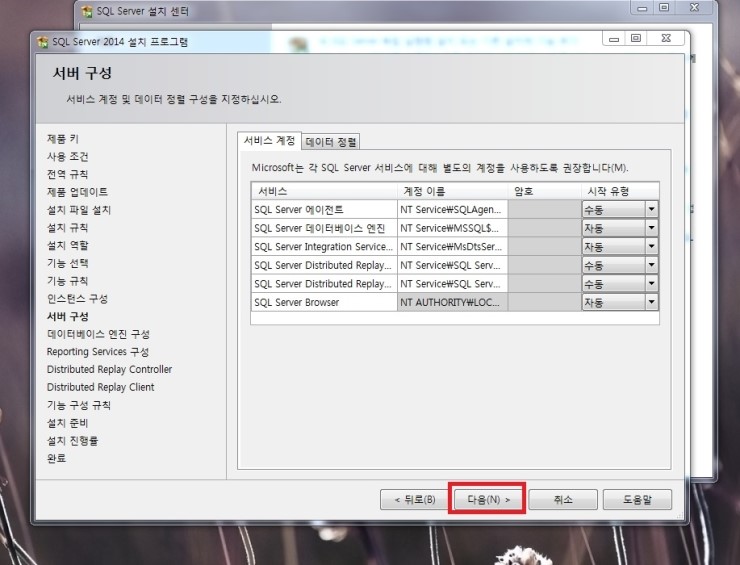Click account name NT Service\SQLAgen... cell
The width and height of the screenshot is (740, 565).
coord(453,210)
